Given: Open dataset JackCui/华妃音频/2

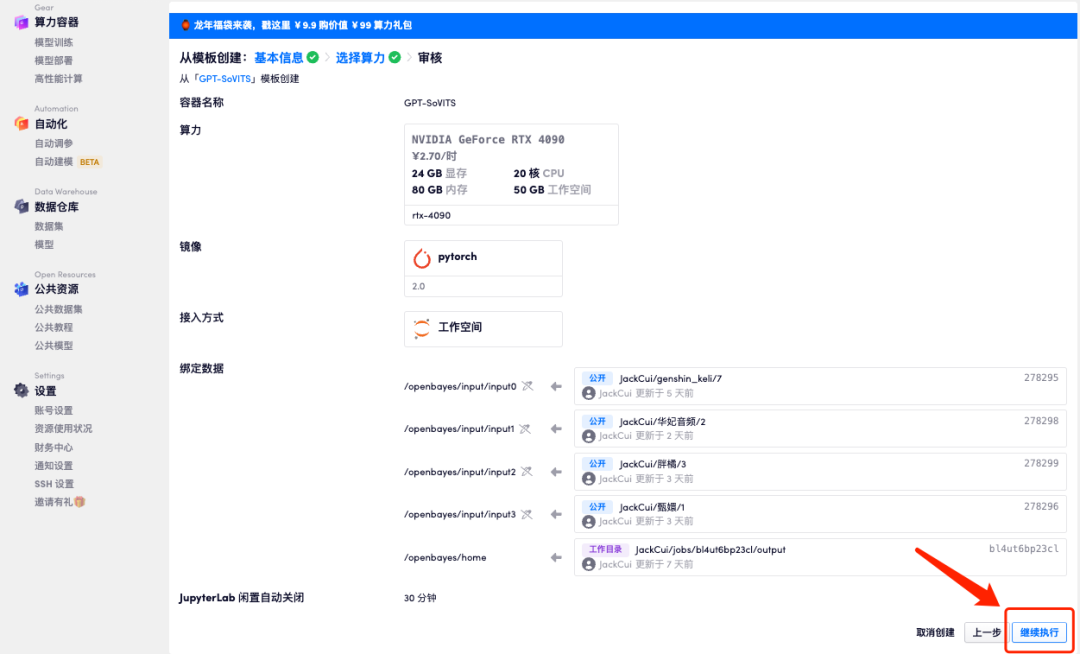Looking at the screenshot, I should point(662,421).
